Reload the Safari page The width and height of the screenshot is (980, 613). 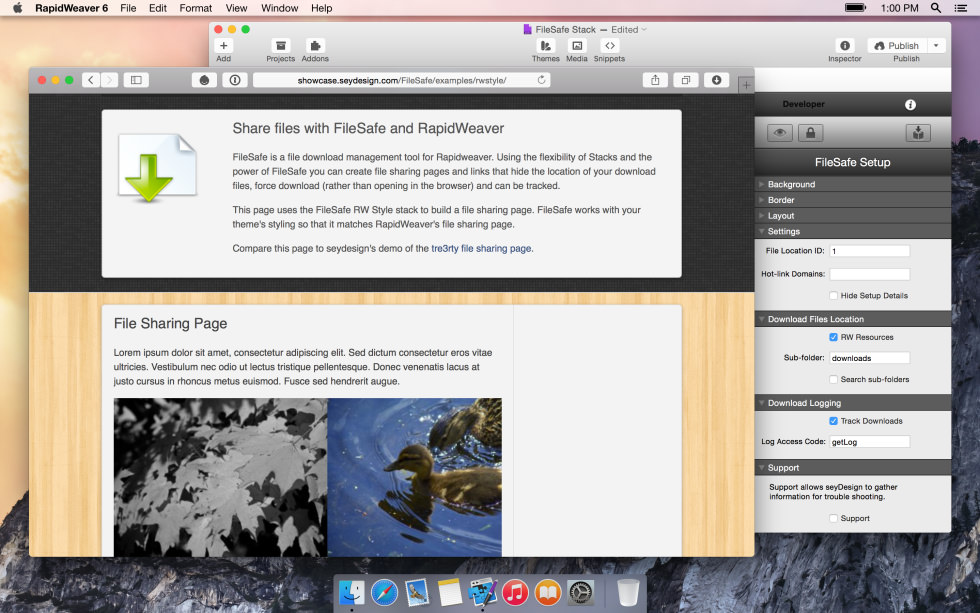(541, 79)
